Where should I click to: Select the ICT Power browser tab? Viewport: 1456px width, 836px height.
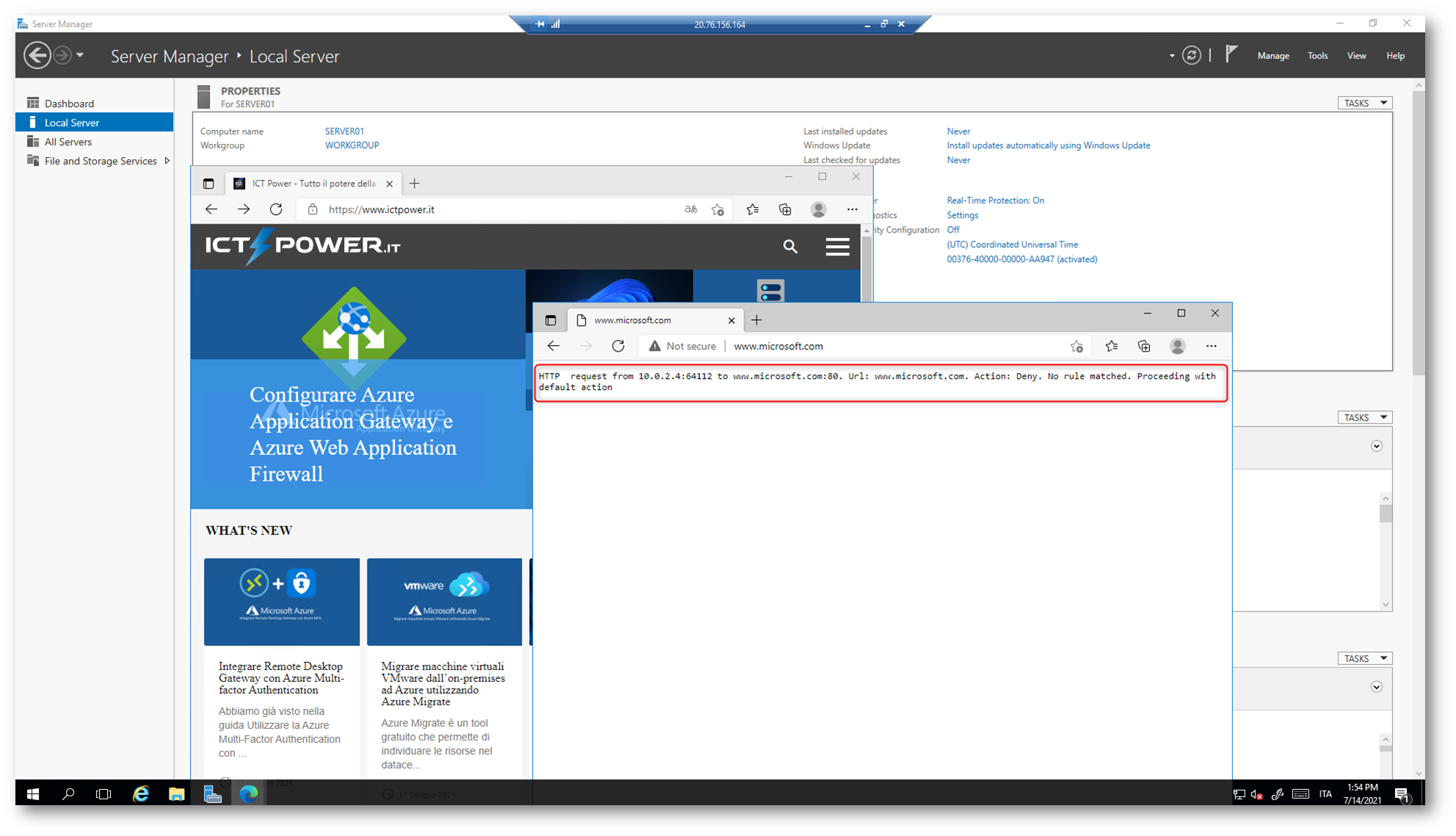click(x=313, y=183)
